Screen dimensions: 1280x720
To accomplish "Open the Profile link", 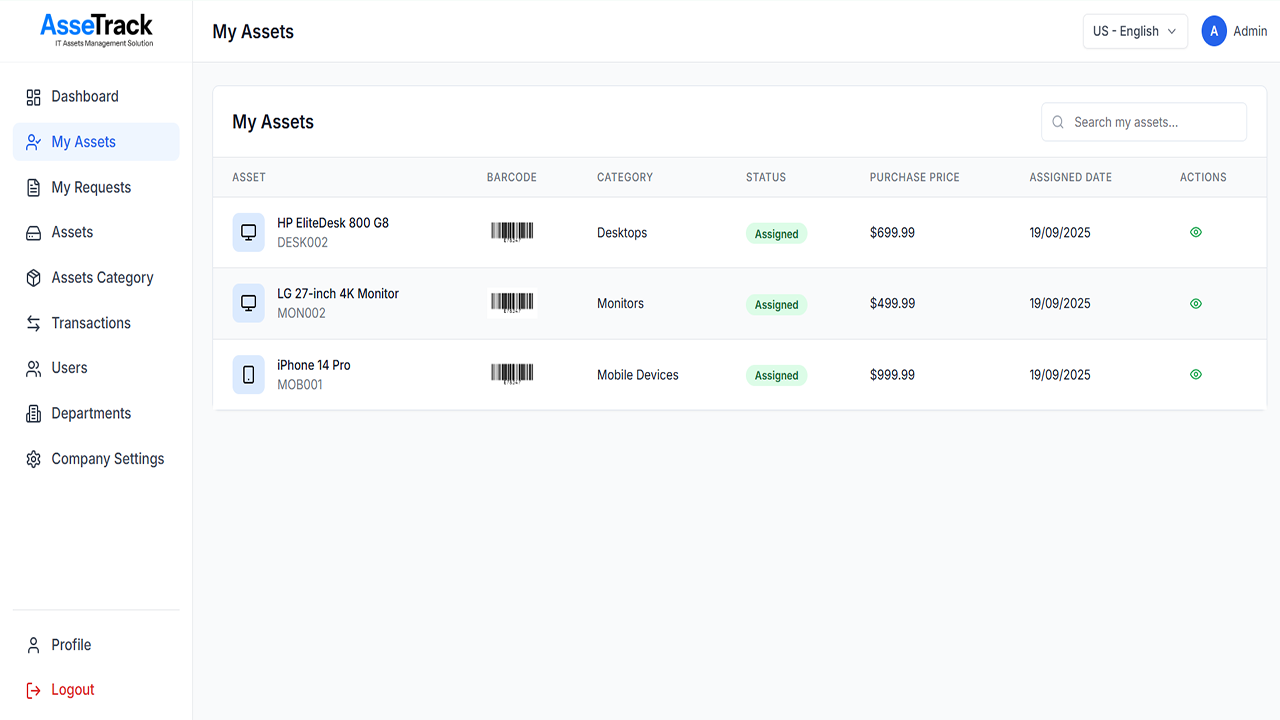I will point(71,645).
